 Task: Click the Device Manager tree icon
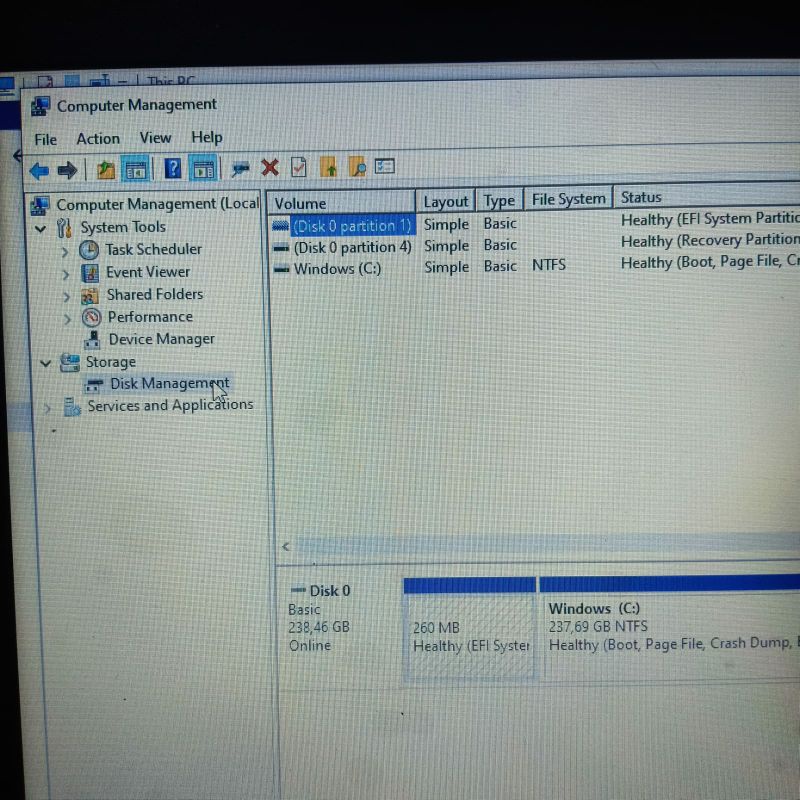click(x=92, y=340)
